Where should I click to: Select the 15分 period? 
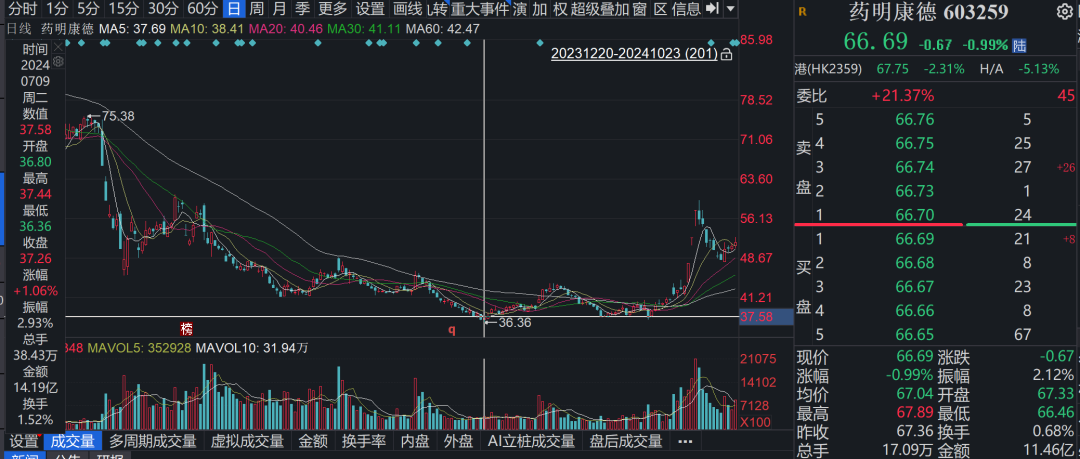point(124,8)
